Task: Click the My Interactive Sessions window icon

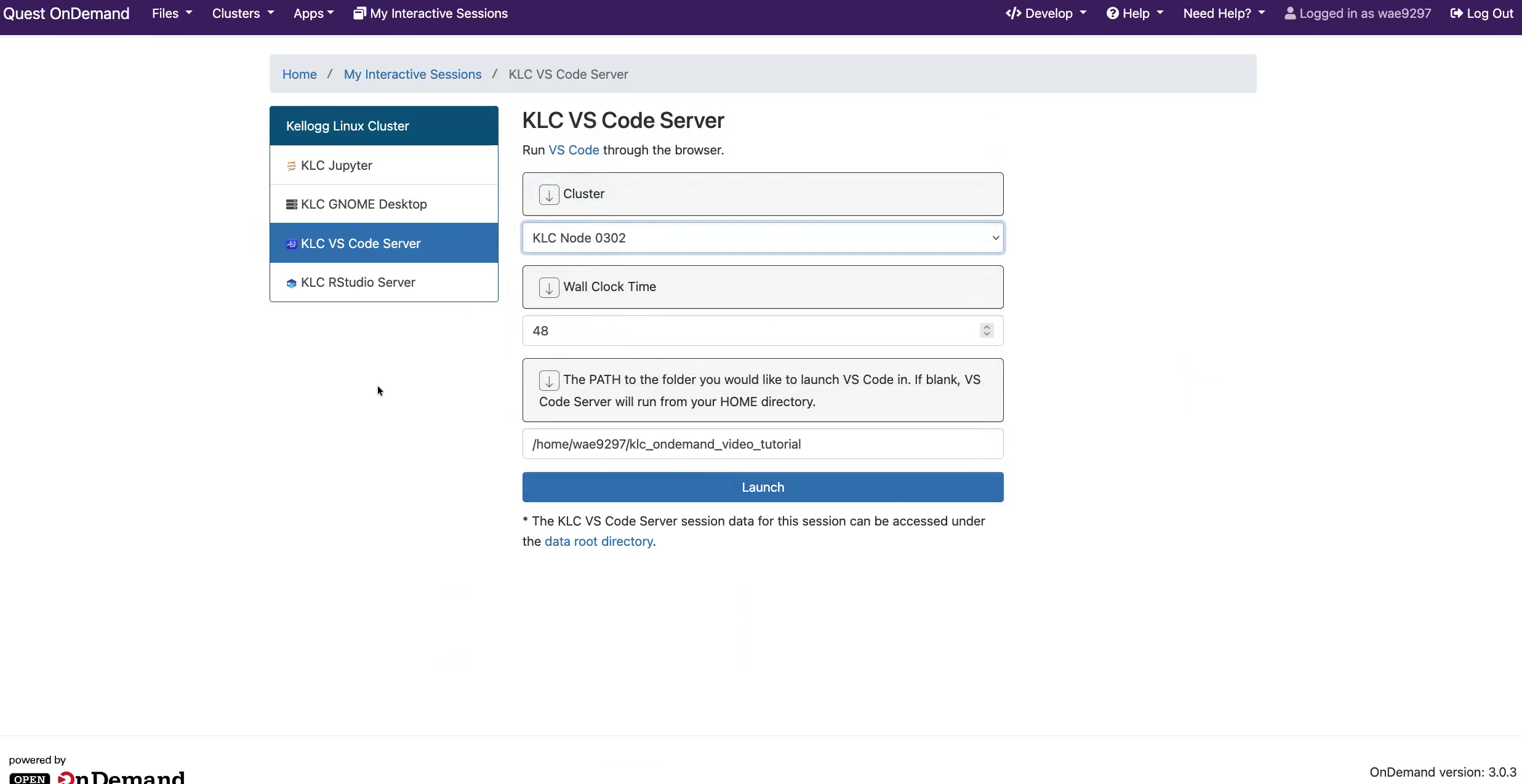Action: [360, 14]
